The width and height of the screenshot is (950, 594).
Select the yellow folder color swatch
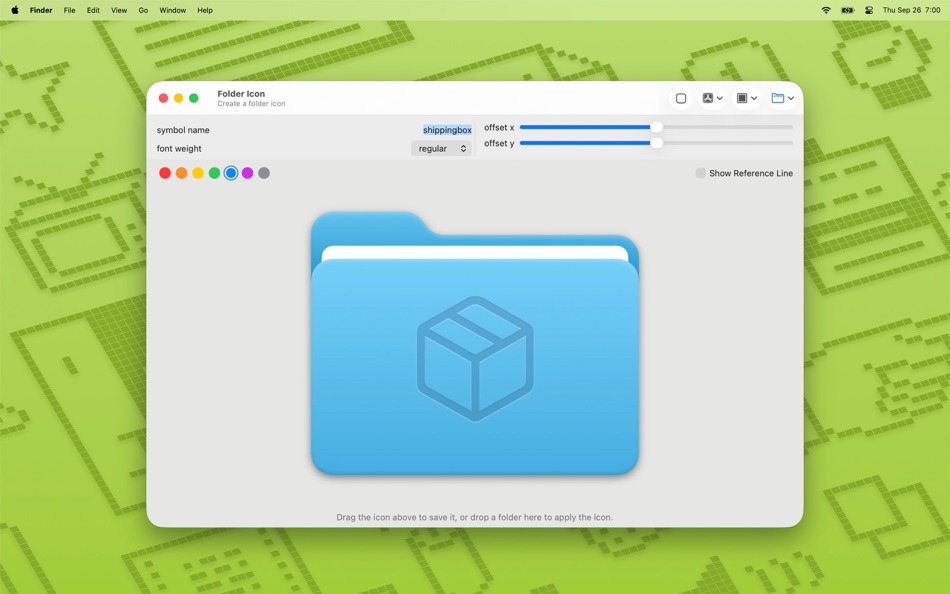198,173
